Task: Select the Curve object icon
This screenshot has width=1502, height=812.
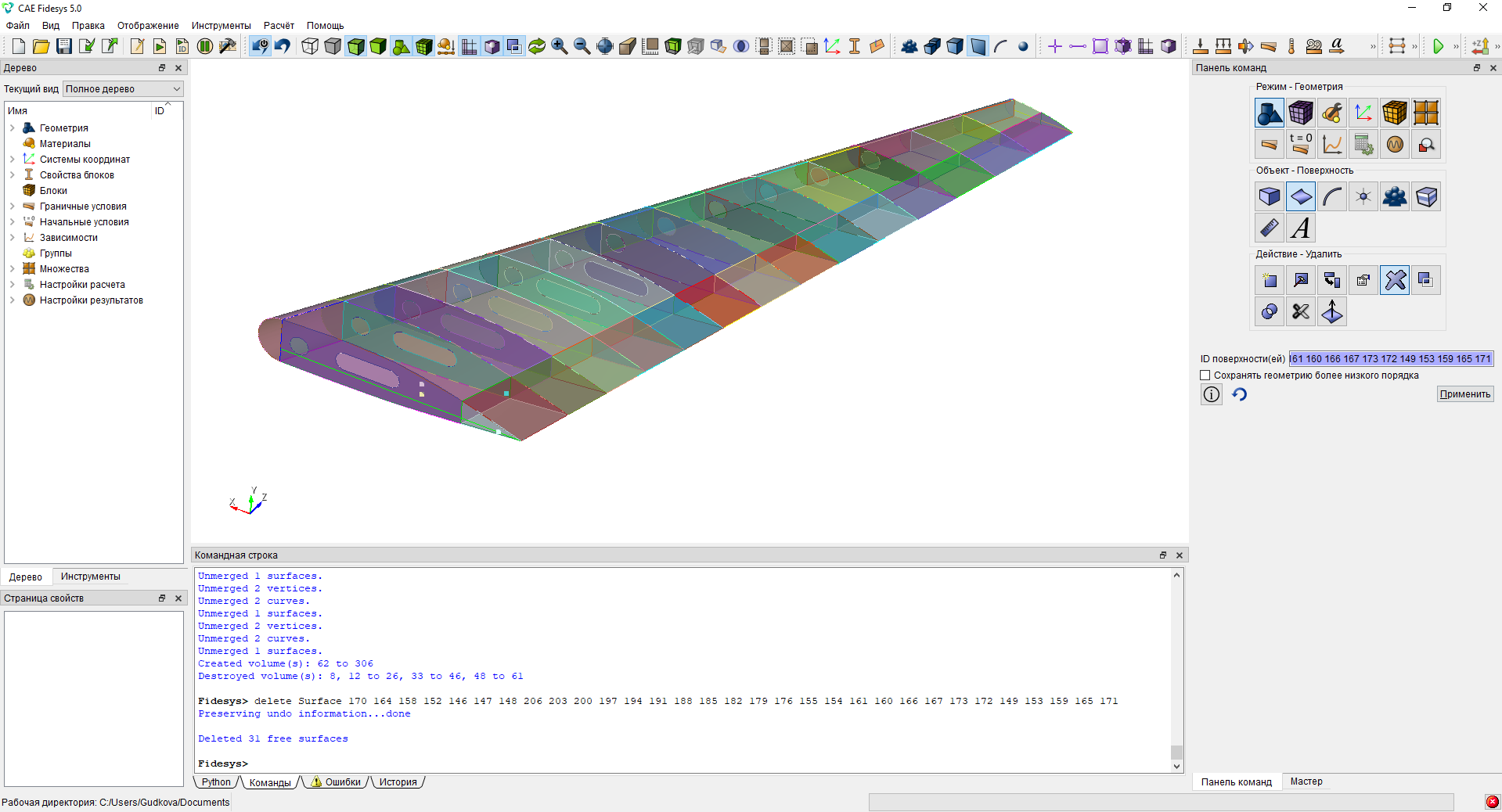Action: coord(1332,196)
